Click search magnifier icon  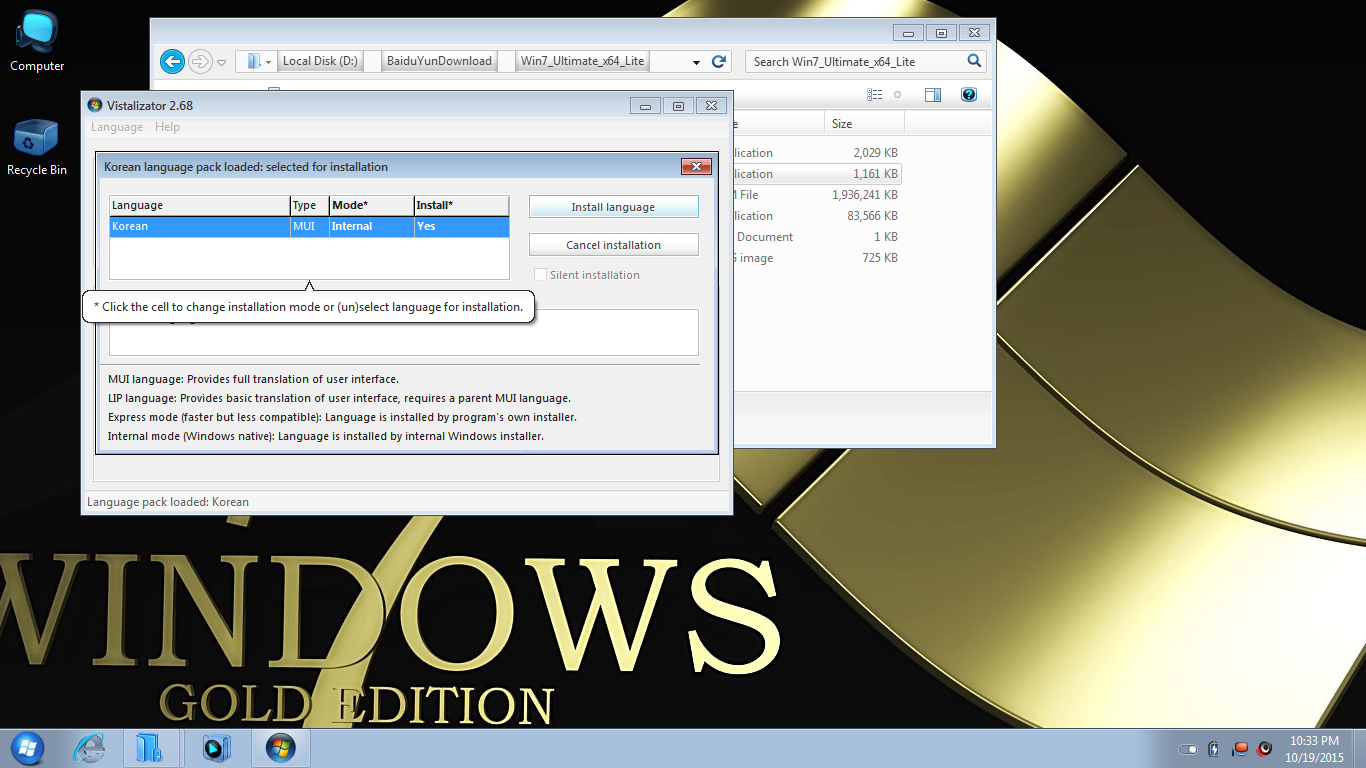click(x=975, y=61)
